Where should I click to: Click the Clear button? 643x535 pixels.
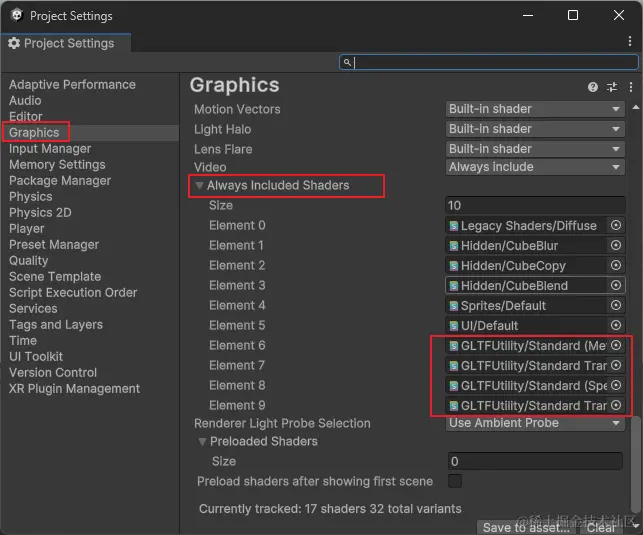(x=601, y=528)
